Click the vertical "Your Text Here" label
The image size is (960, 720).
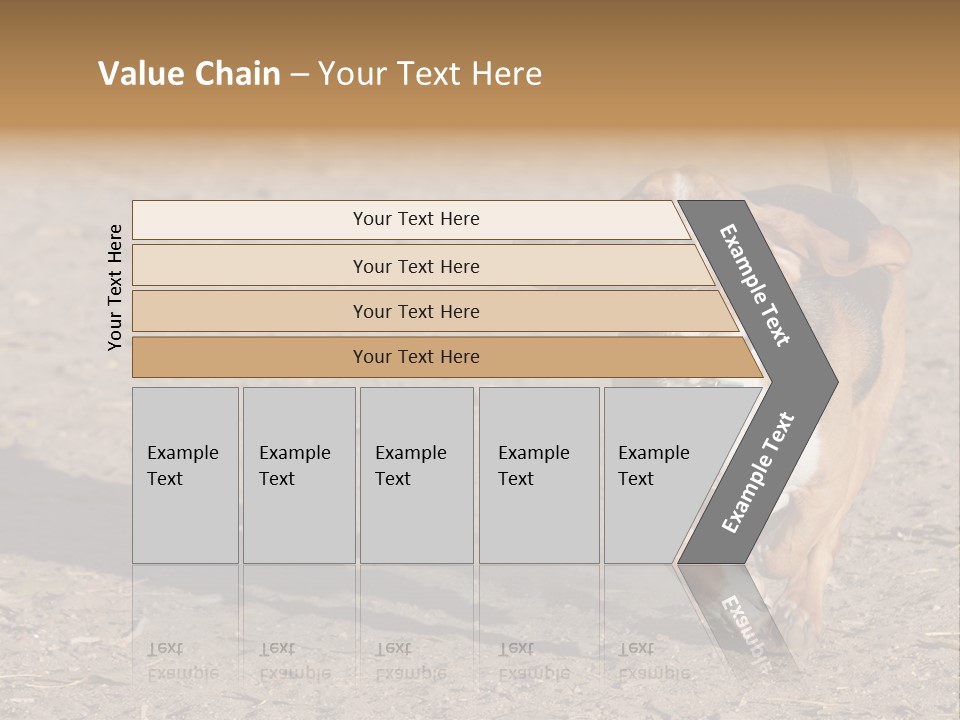click(x=115, y=286)
